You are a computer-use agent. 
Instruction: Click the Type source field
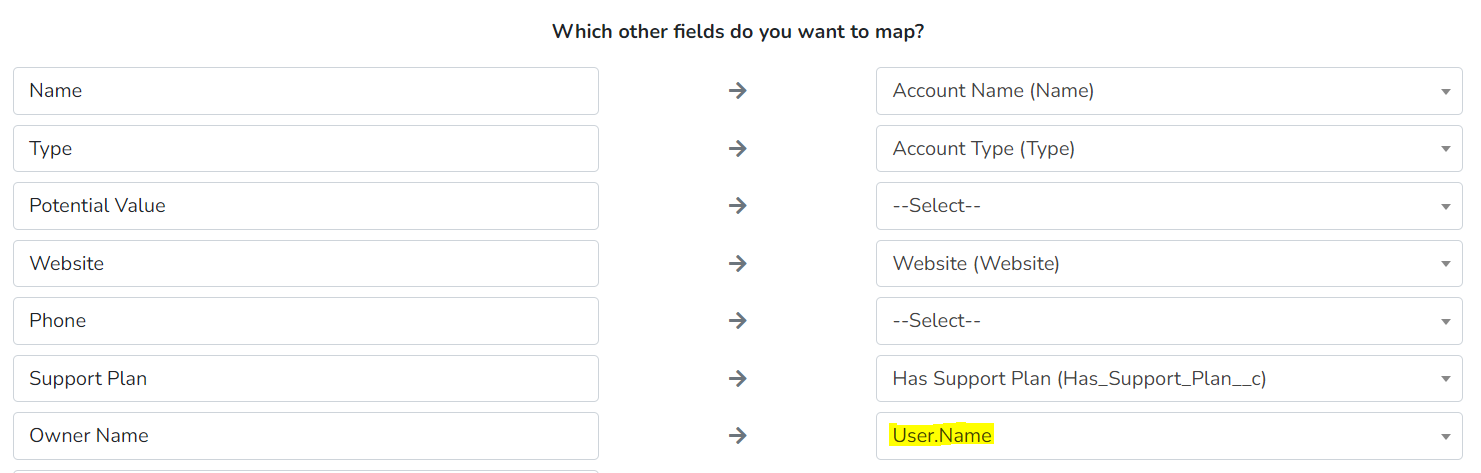[305, 149]
